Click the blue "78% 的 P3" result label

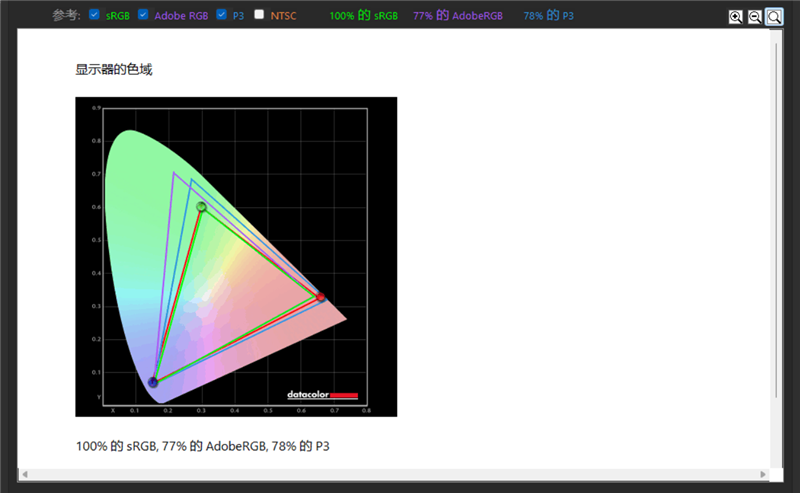pyautogui.click(x=548, y=16)
